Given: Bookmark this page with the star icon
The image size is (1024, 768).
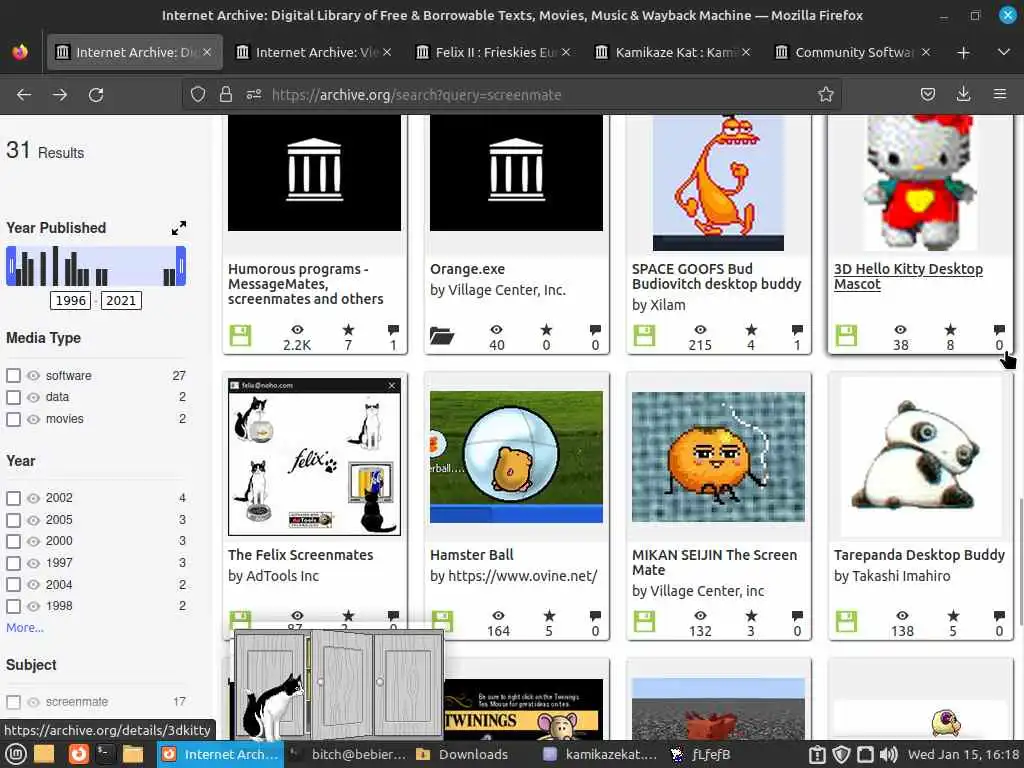Looking at the screenshot, I should click(x=825, y=95).
